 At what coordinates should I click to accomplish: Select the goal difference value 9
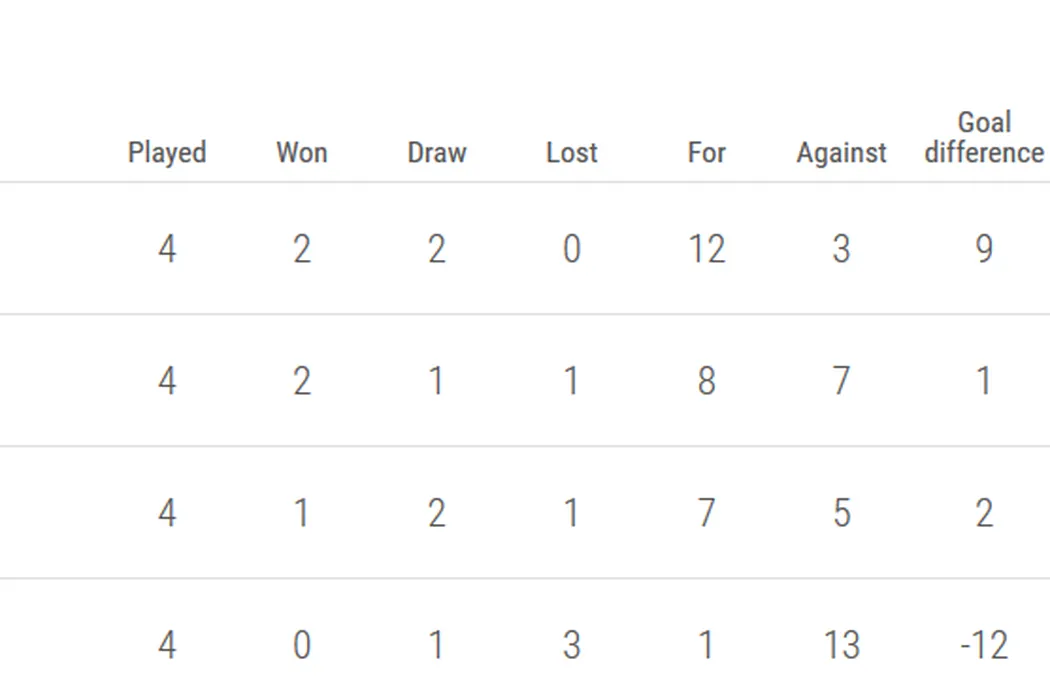(x=984, y=249)
